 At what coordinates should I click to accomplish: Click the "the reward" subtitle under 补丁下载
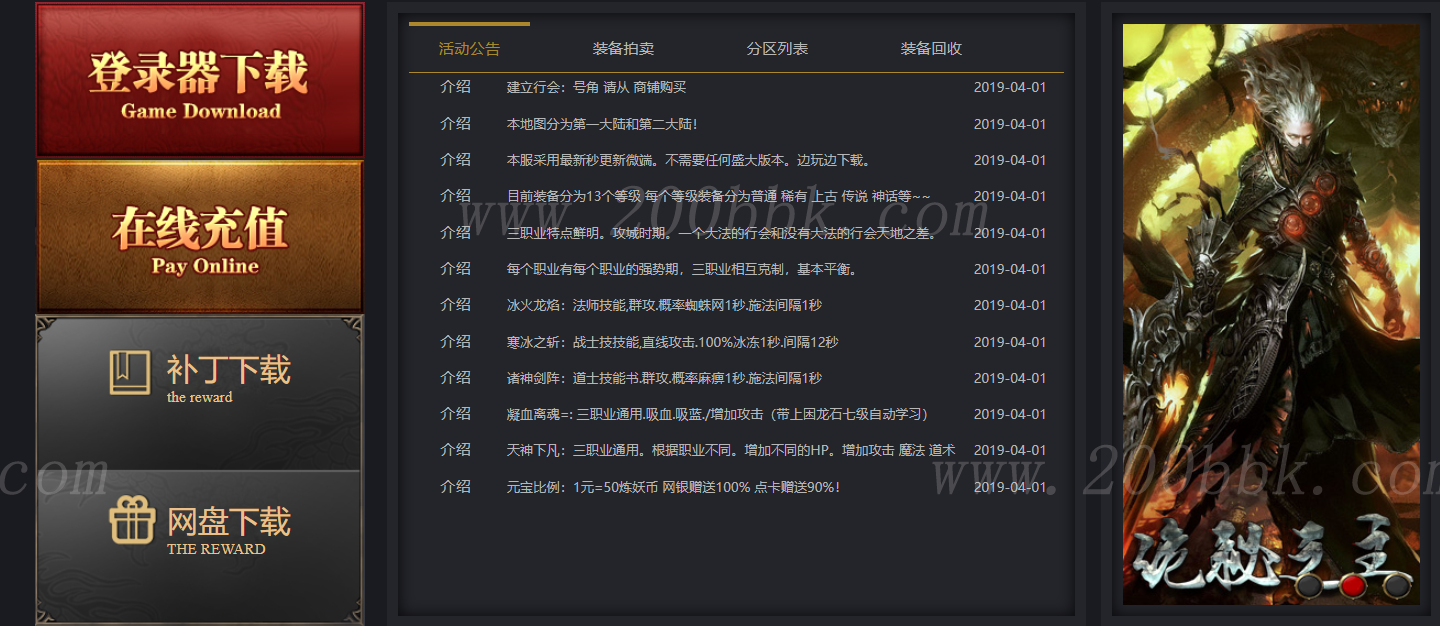[x=199, y=397]
